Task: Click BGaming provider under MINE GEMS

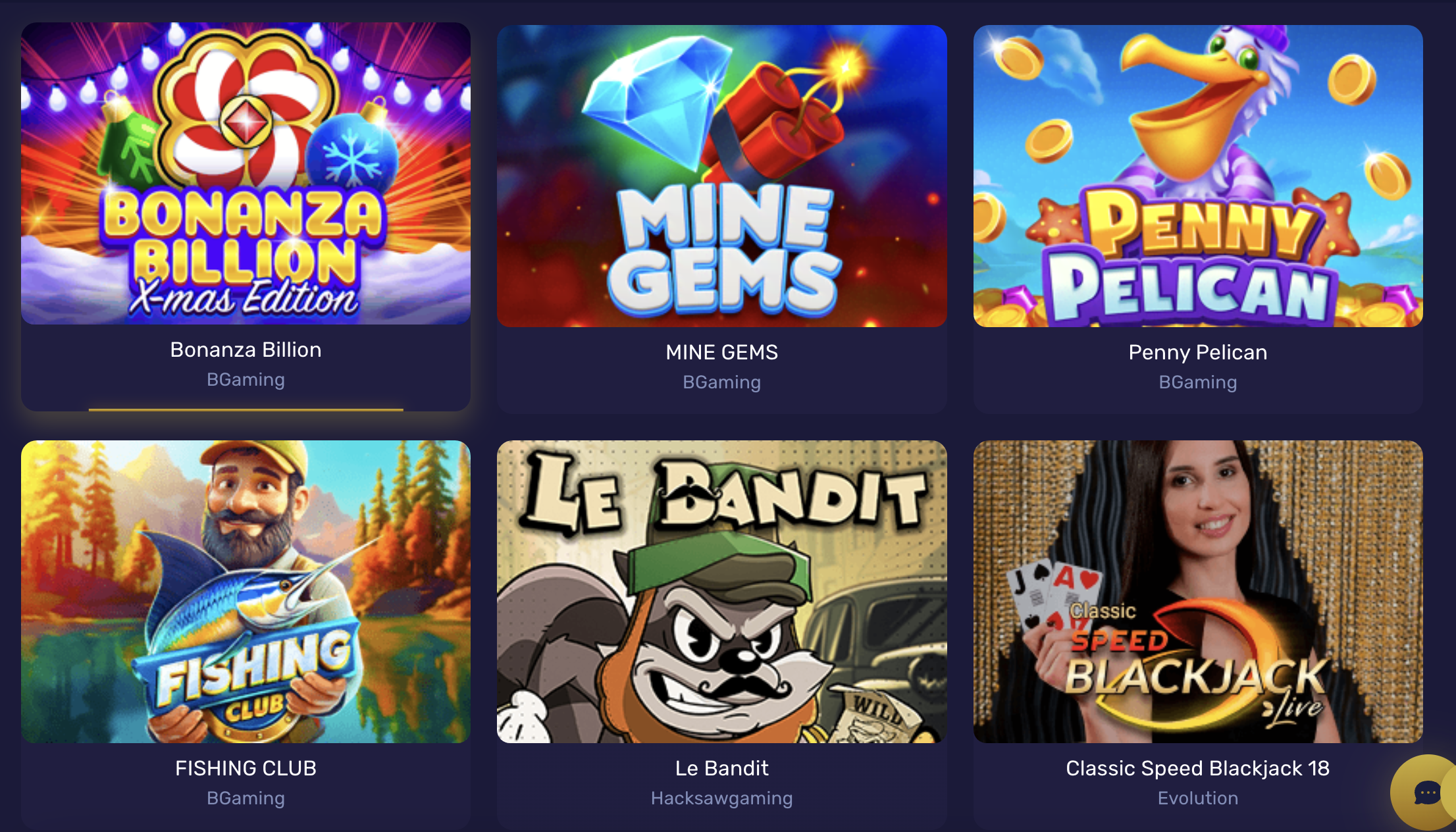Action: click(722, 382)
